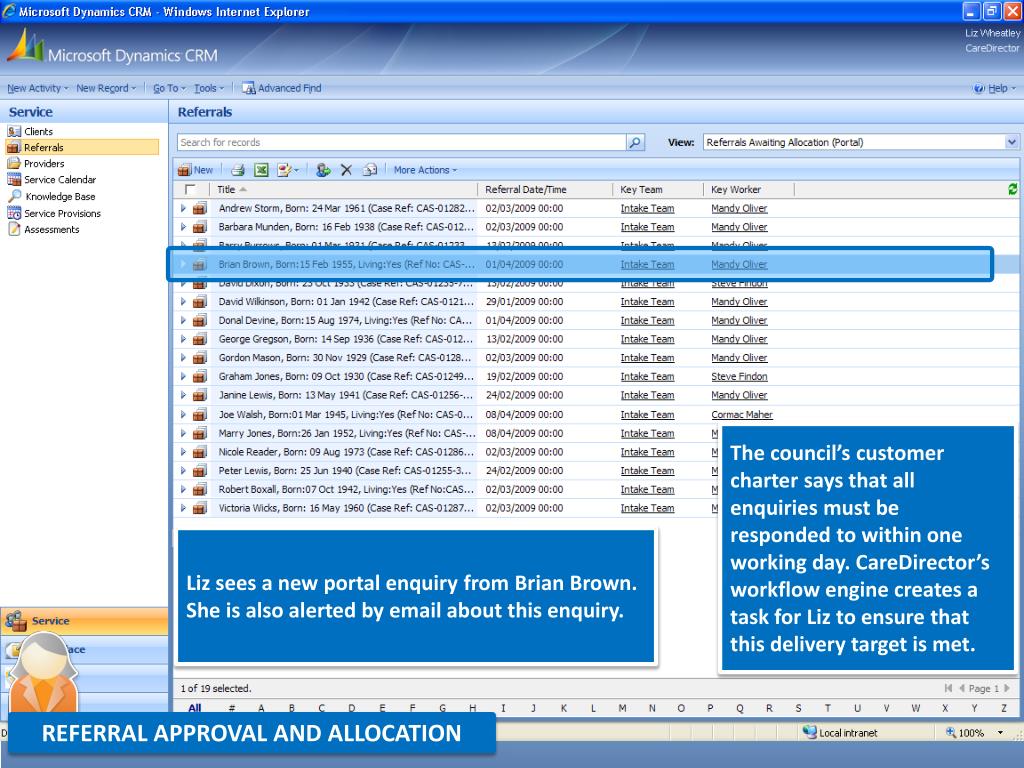Open the Help menu
This screenshot has height=768, width=1024.
(995, 88)
